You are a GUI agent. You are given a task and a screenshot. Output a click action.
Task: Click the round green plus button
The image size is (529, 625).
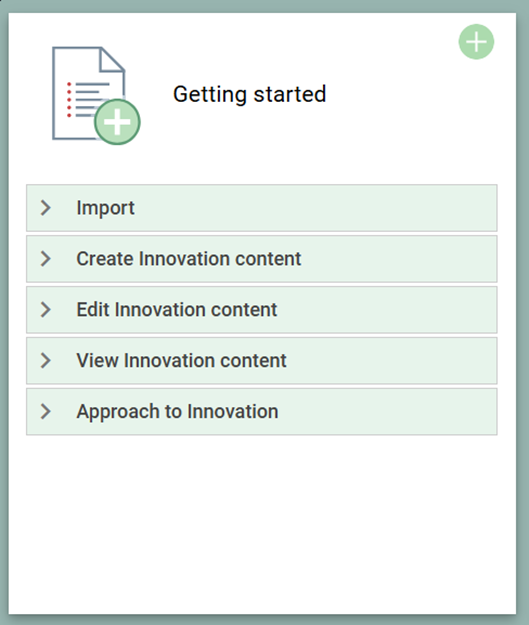click(x=476, y=42)
